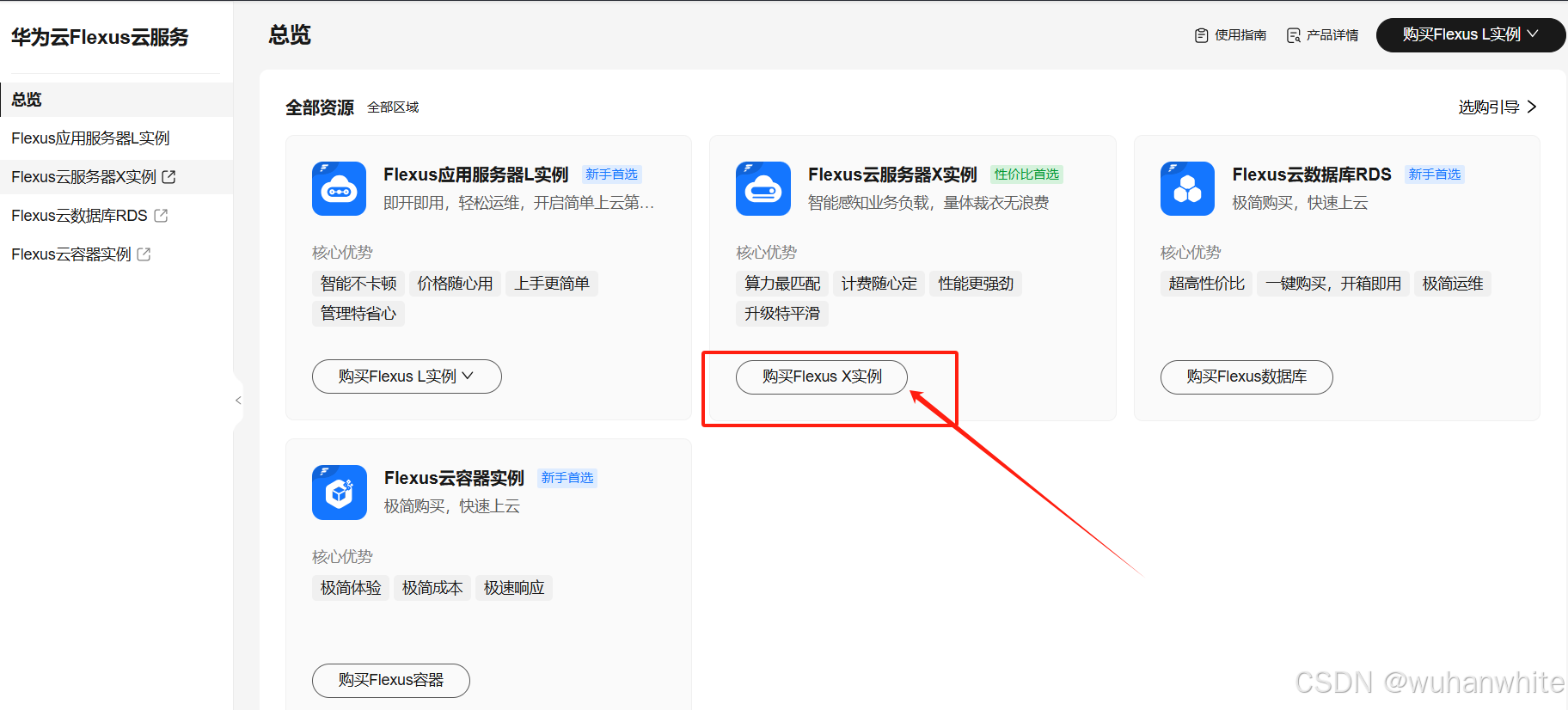Click the Flexus云容器实例 product icon
The image size is (1568, 710).
point(339,493)
